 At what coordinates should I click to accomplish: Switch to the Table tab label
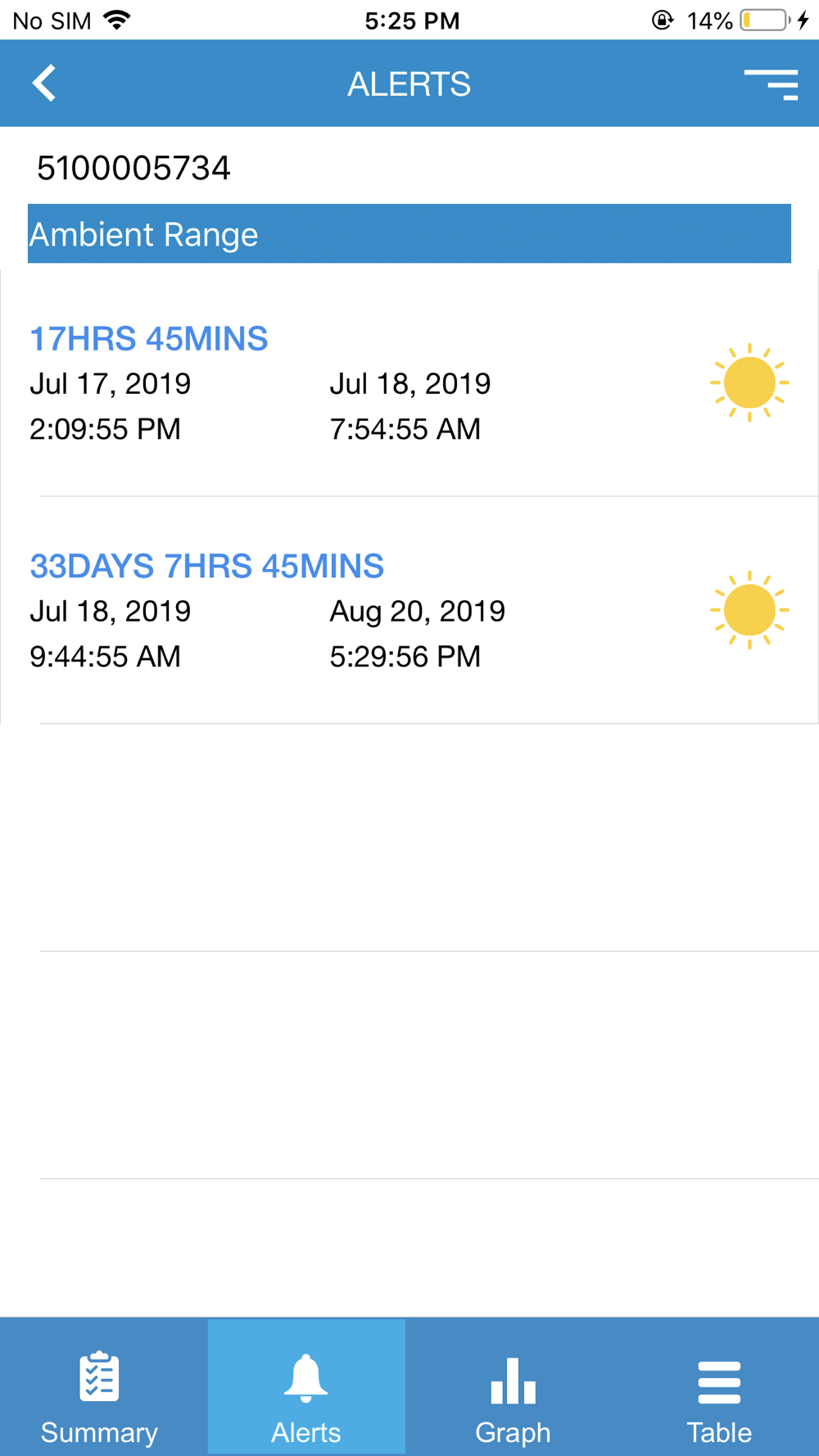[x=719, y=1432]
